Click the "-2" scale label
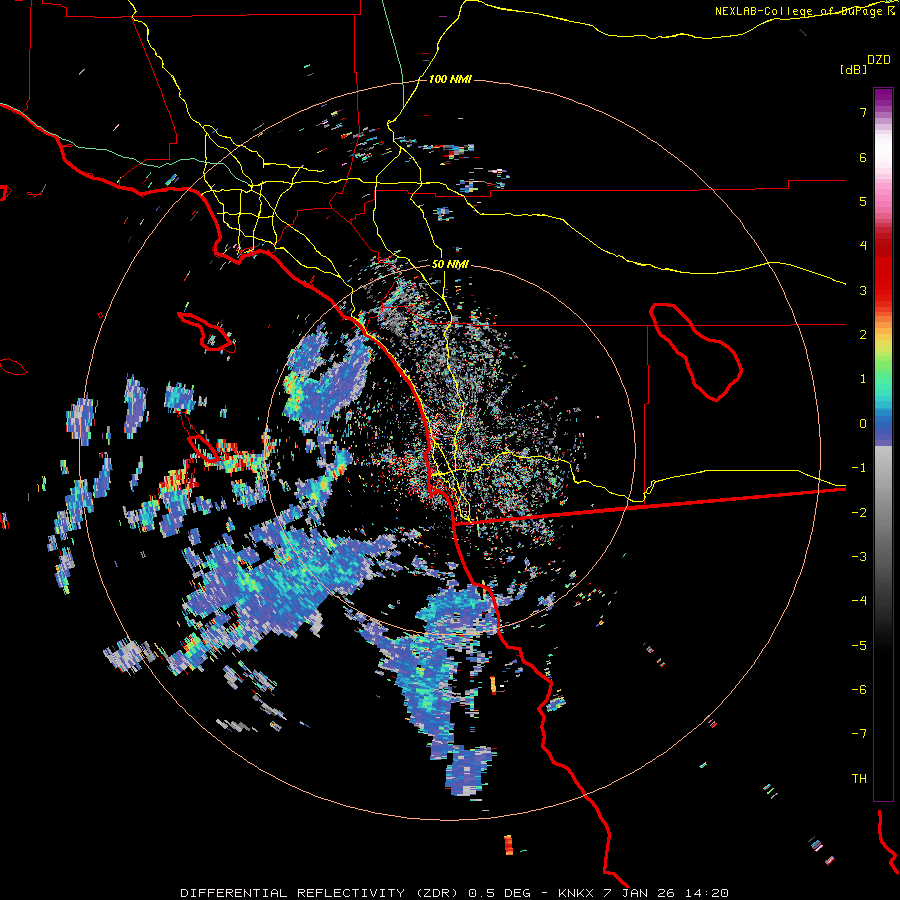The image size is (900, 900). click(859, 513)
